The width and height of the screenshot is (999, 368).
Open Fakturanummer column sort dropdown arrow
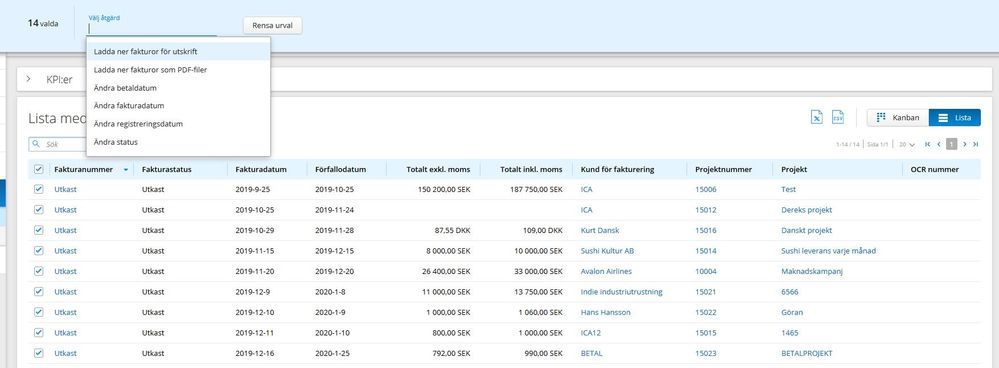click(x=126, y=170)
